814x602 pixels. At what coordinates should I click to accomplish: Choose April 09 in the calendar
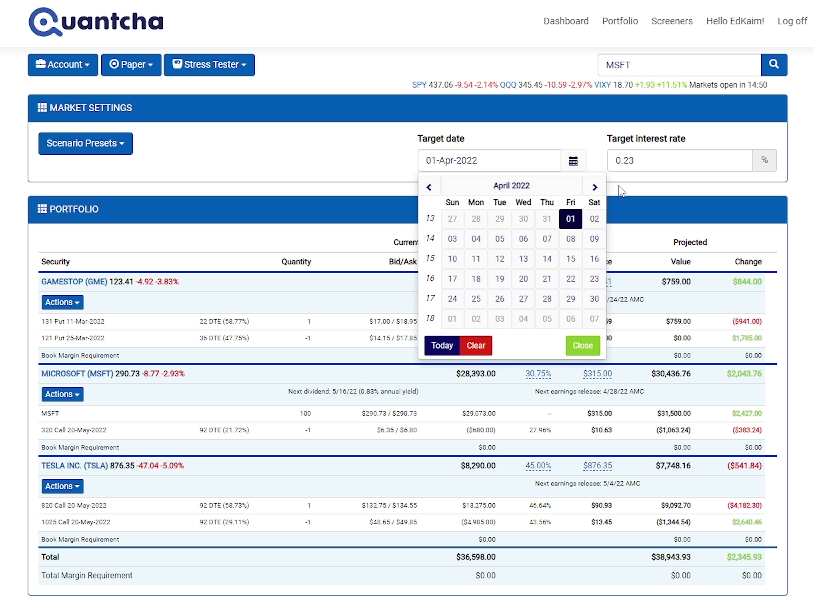pyautogui.click(x=594, y=239)
